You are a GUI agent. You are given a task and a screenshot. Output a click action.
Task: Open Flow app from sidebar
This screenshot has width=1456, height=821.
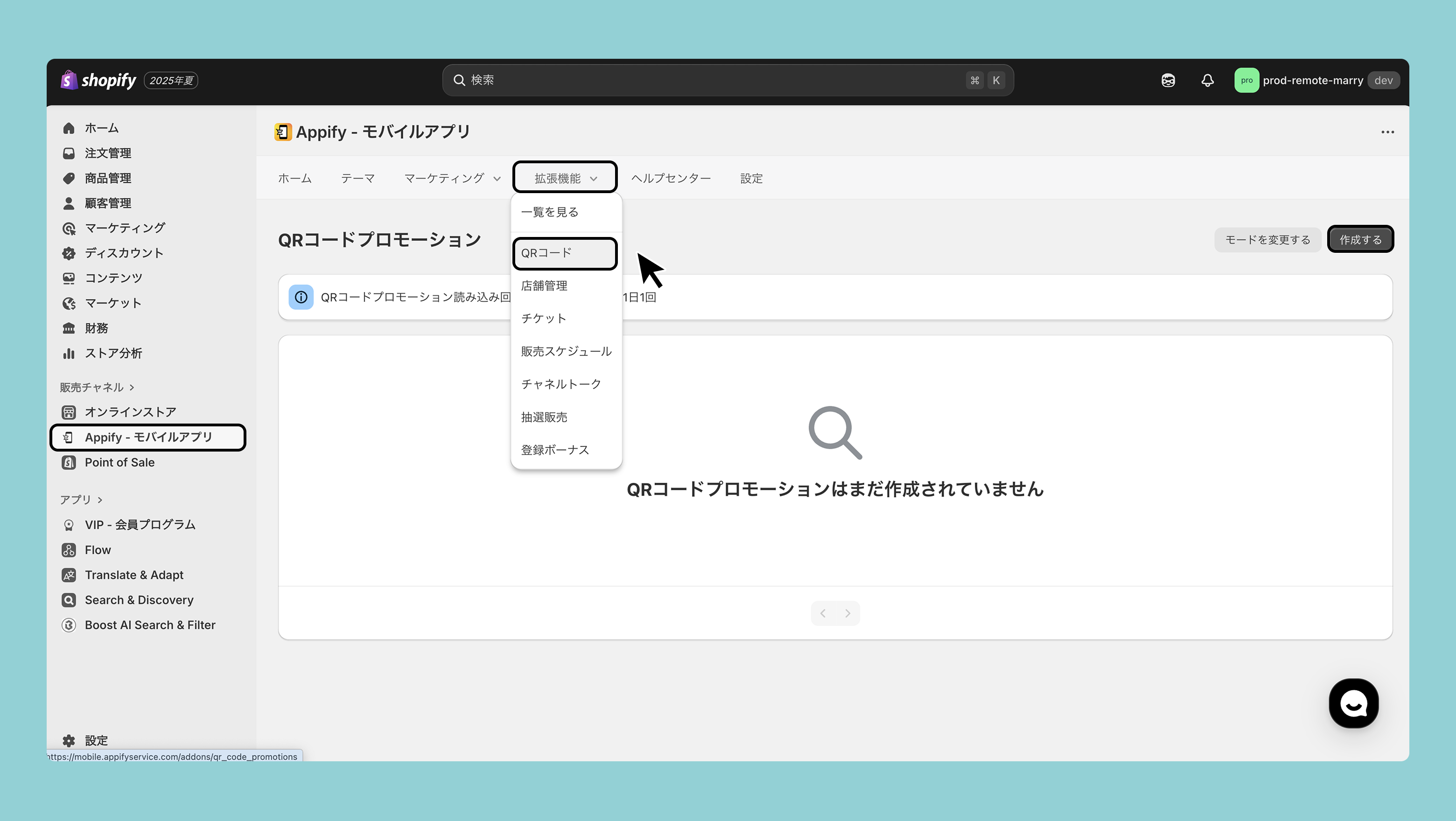(98, 550)
